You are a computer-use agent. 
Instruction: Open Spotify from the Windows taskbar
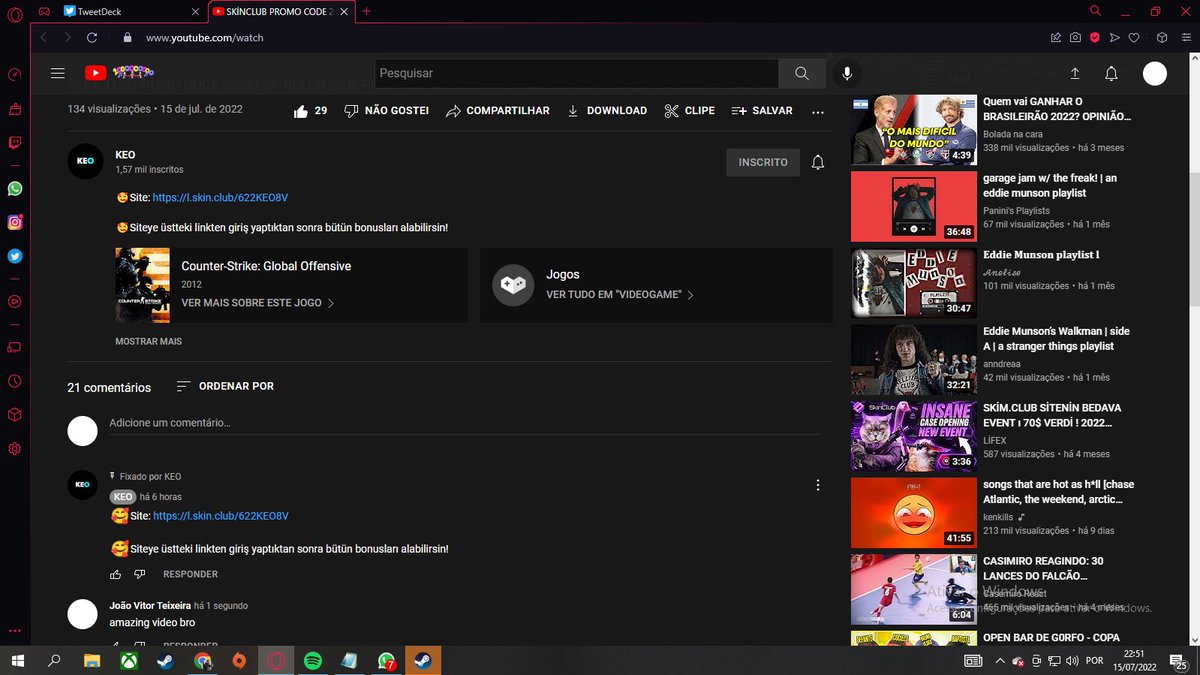click(312, 661)
